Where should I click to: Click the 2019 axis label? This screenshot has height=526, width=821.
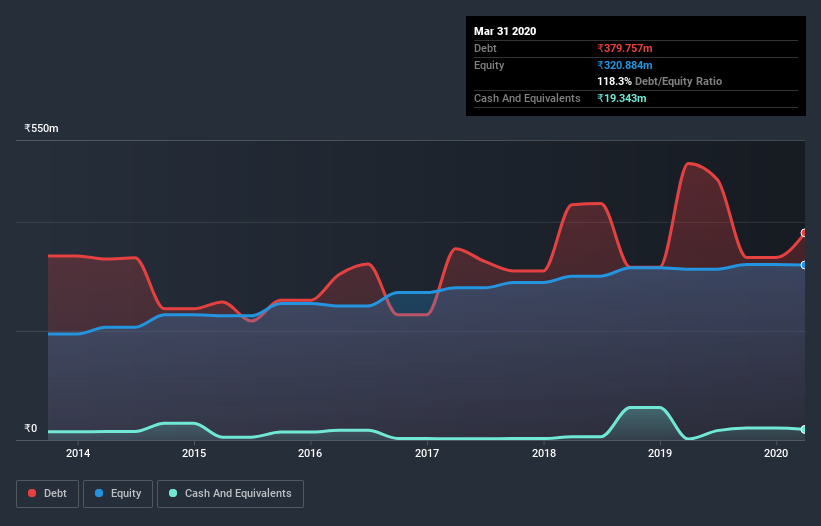pos(660,453)
